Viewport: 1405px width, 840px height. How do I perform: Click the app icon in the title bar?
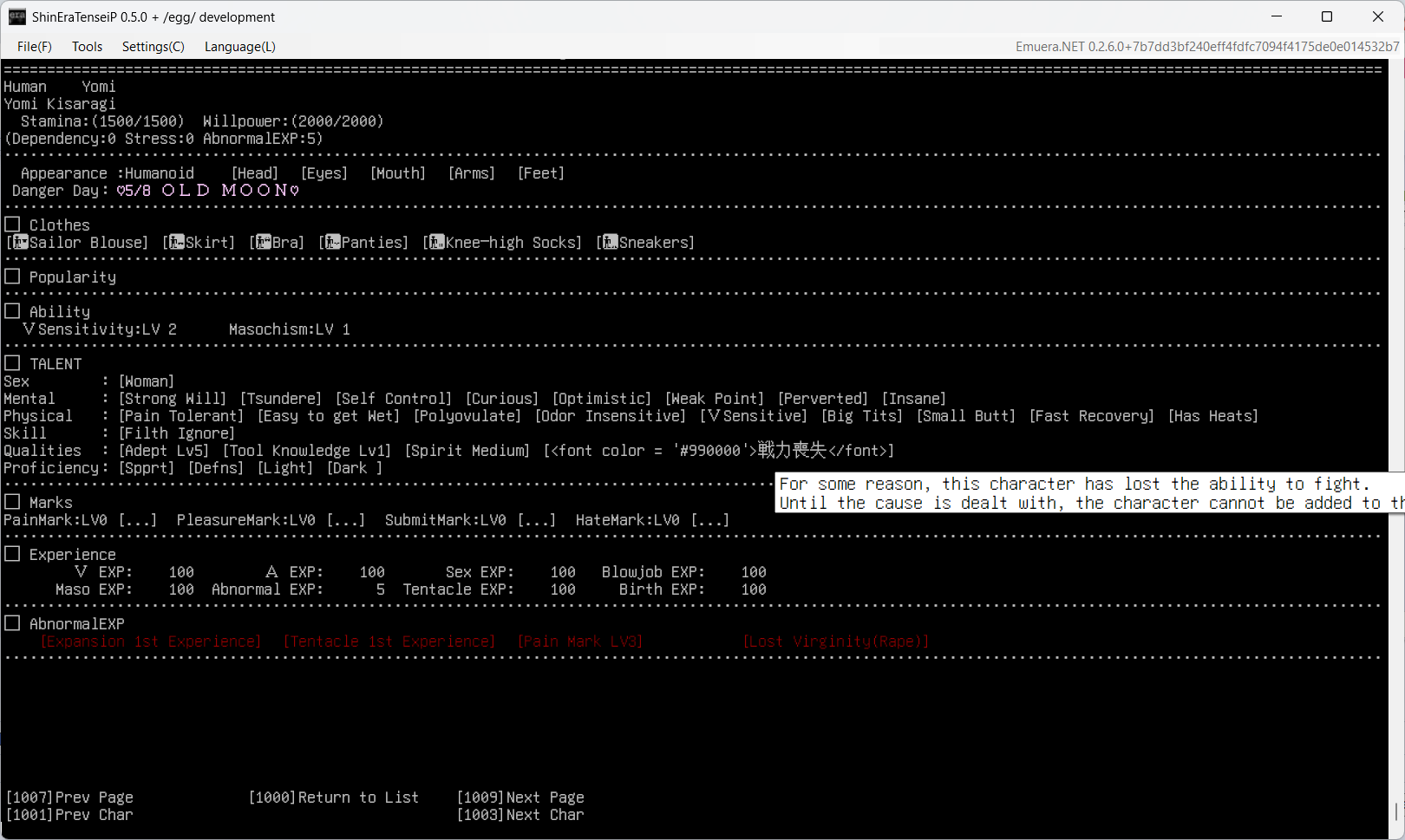(x=17, y=16)
